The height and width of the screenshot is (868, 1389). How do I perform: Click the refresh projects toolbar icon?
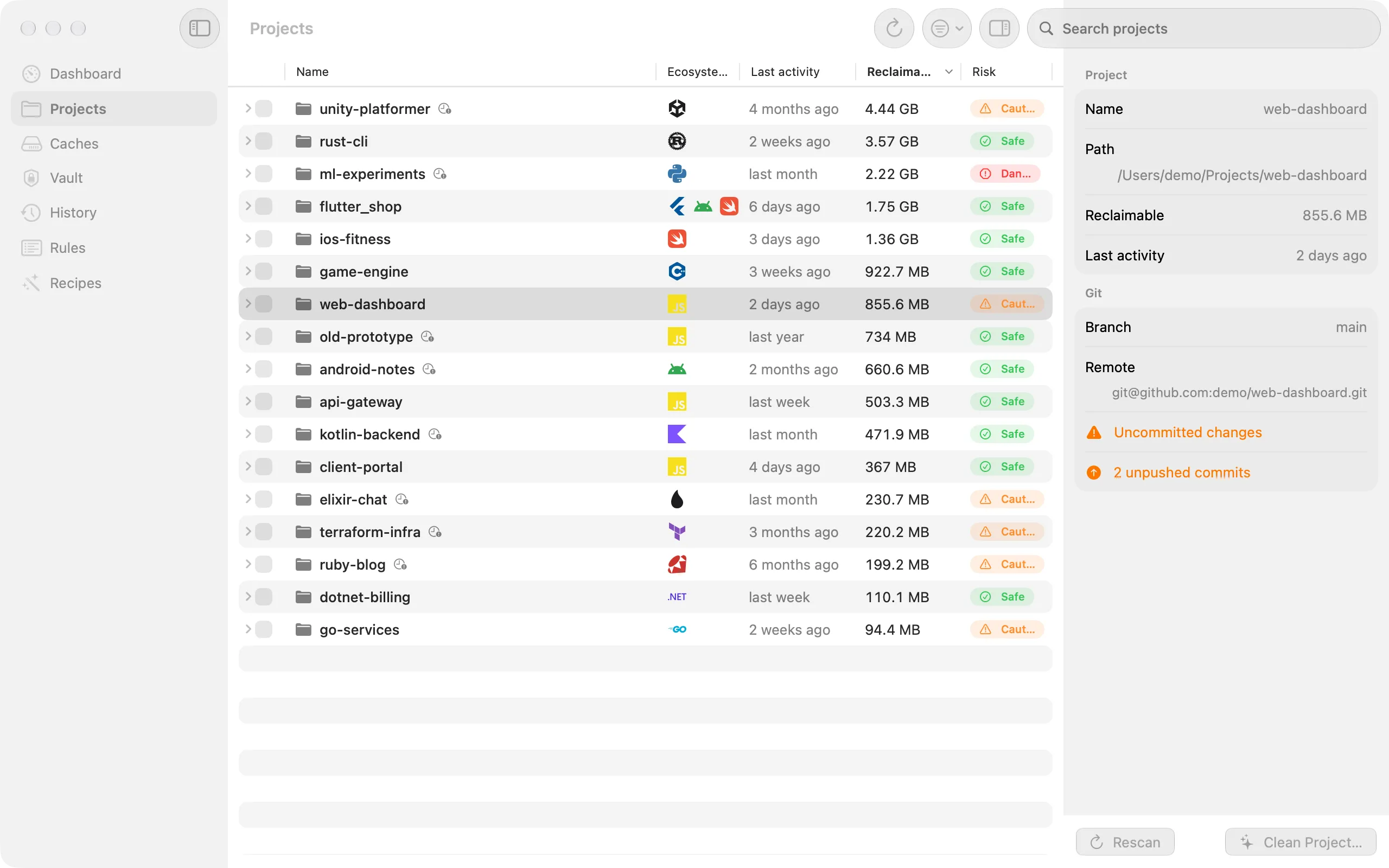coord(894,28)
